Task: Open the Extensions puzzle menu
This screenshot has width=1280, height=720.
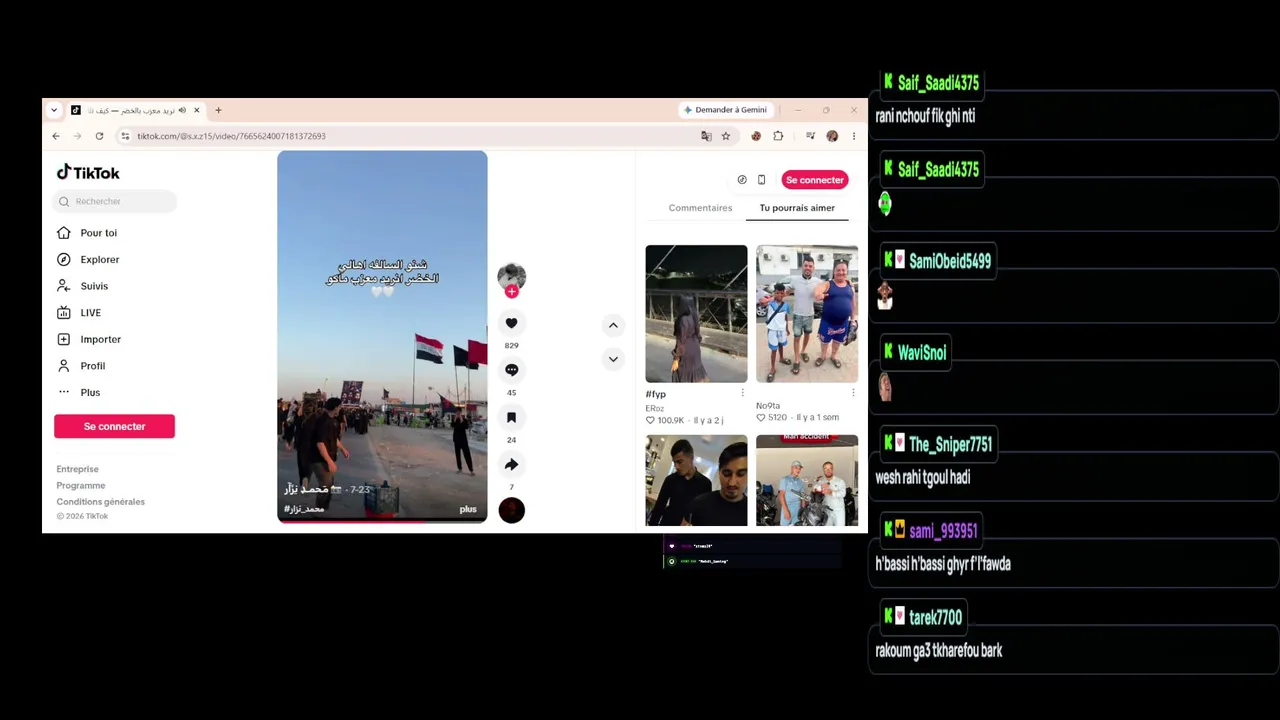Action: click(778, 136)
